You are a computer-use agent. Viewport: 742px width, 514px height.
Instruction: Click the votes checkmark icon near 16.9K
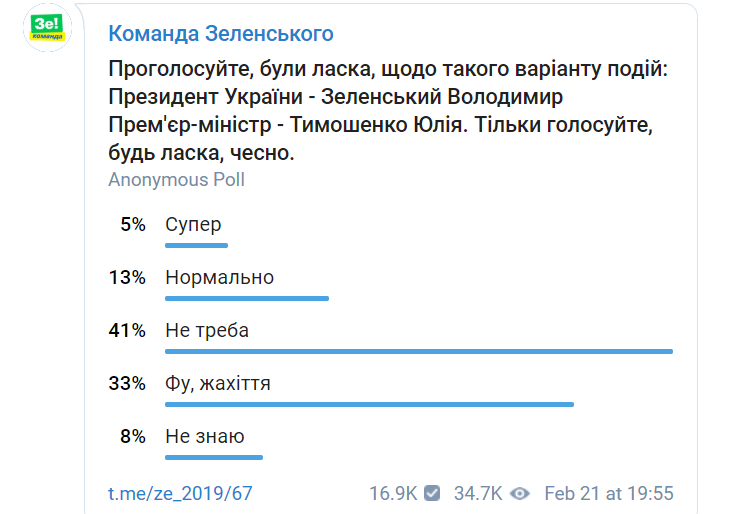[x=432, y=493]
